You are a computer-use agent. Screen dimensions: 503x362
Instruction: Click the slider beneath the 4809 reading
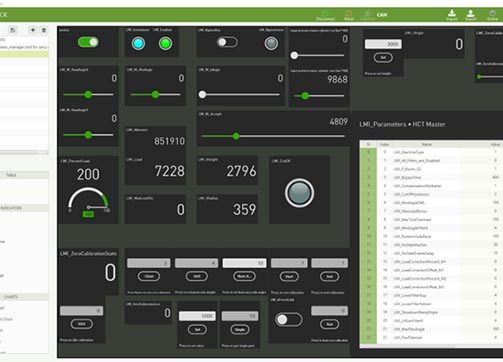pyautogui.click(x=273, y=136)
